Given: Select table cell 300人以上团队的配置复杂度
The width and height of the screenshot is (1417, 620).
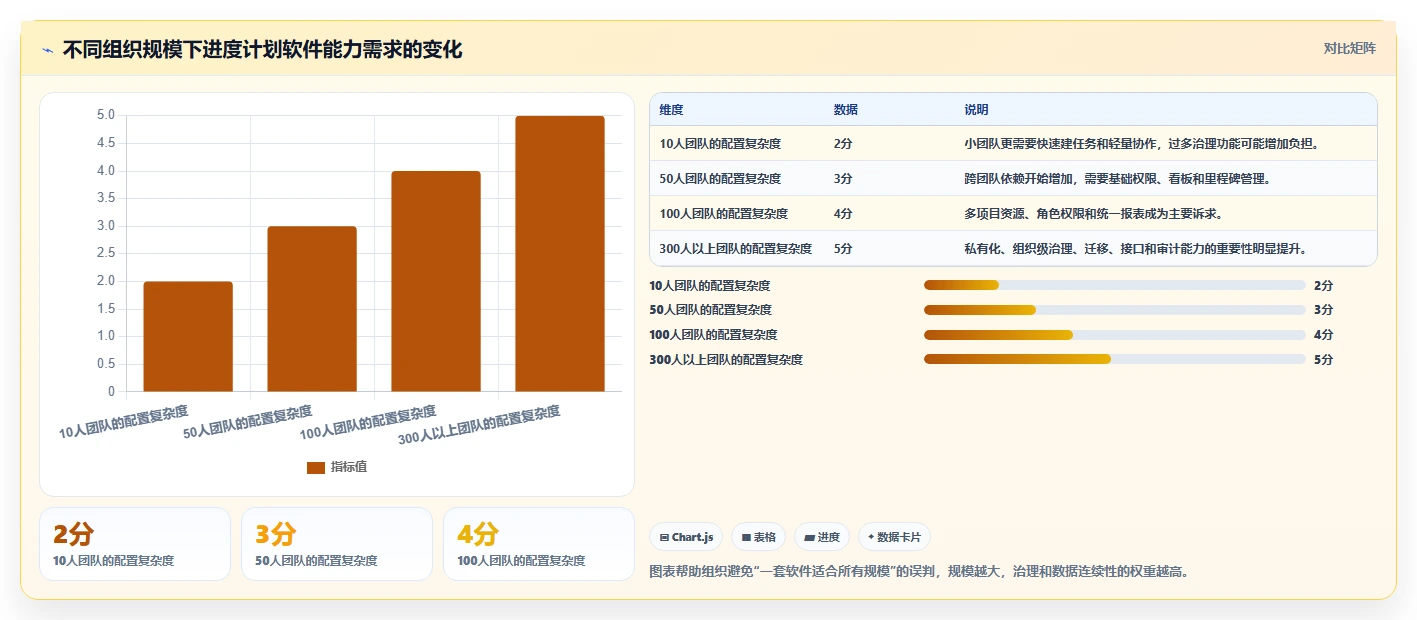Looking at the screenshot, I should coord(736,249).
